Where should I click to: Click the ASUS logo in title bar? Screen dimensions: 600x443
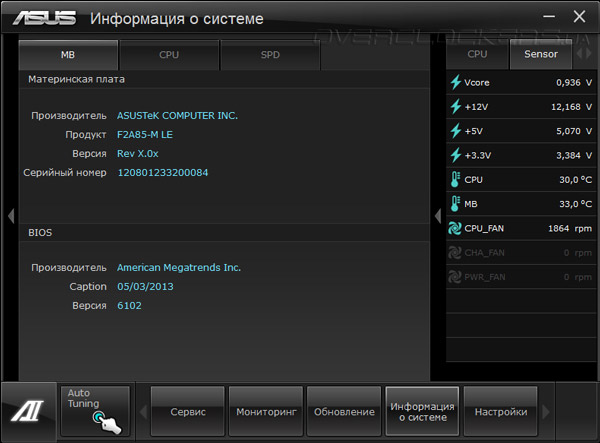point(44,18)
